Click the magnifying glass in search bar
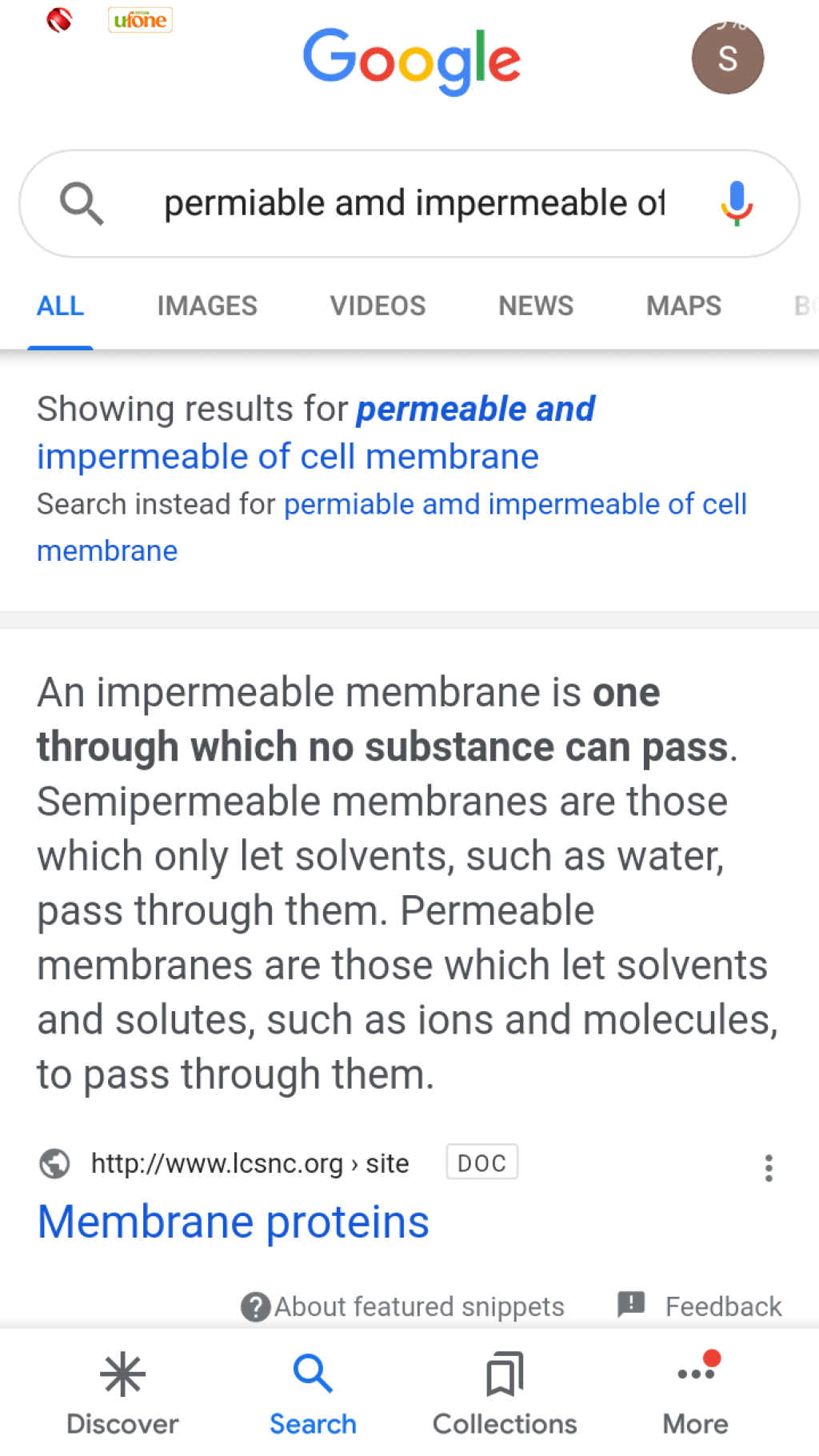Image resolution: width=819 pixels, height=1456 pixels. click(82, 203)
